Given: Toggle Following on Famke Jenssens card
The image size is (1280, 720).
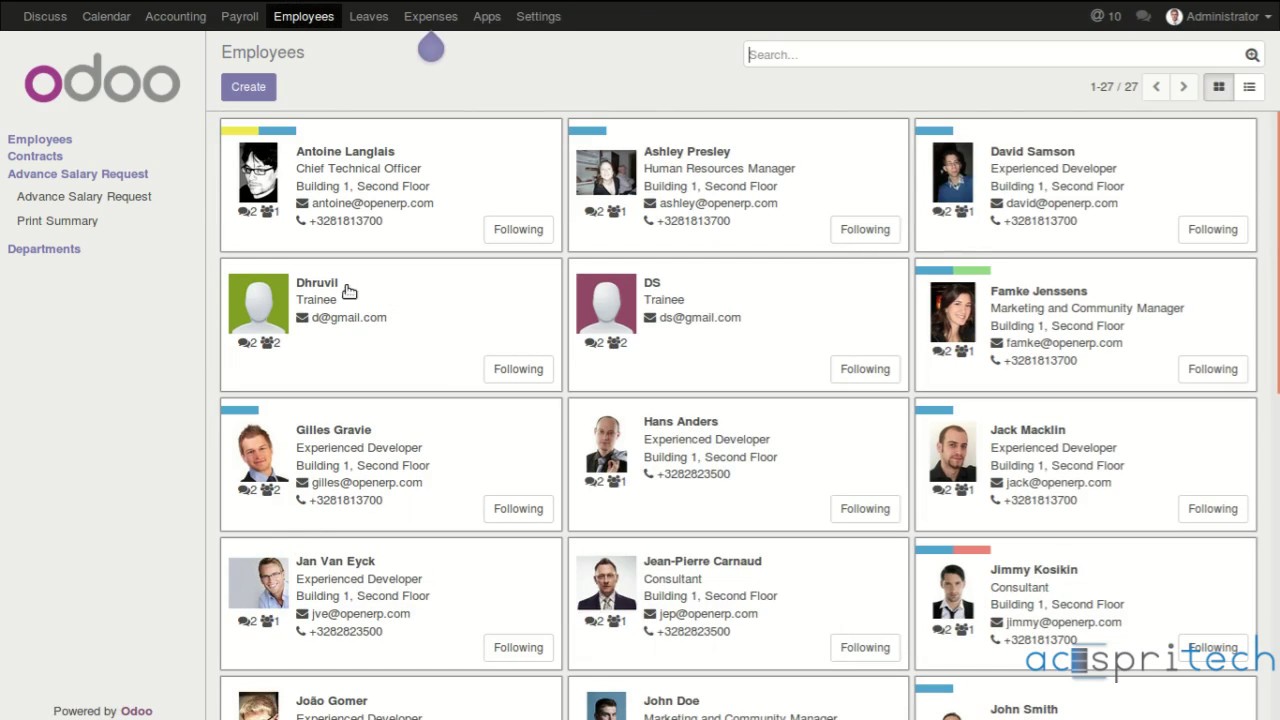Looking at the screenshot, I should click(1212, 369).
